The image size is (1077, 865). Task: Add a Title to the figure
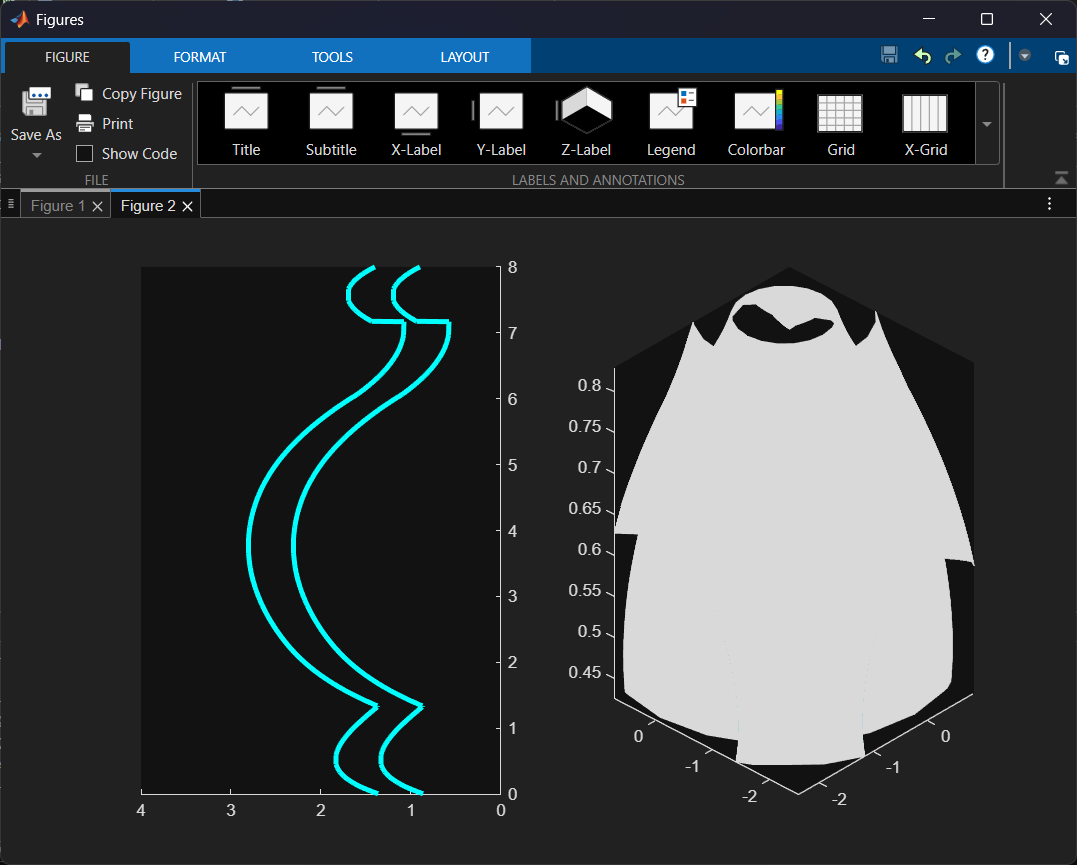tap(246, 123)
